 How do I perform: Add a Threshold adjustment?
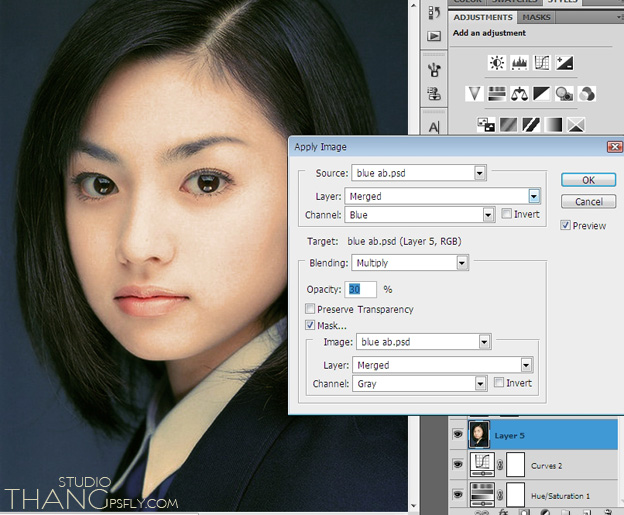[531, 125]
